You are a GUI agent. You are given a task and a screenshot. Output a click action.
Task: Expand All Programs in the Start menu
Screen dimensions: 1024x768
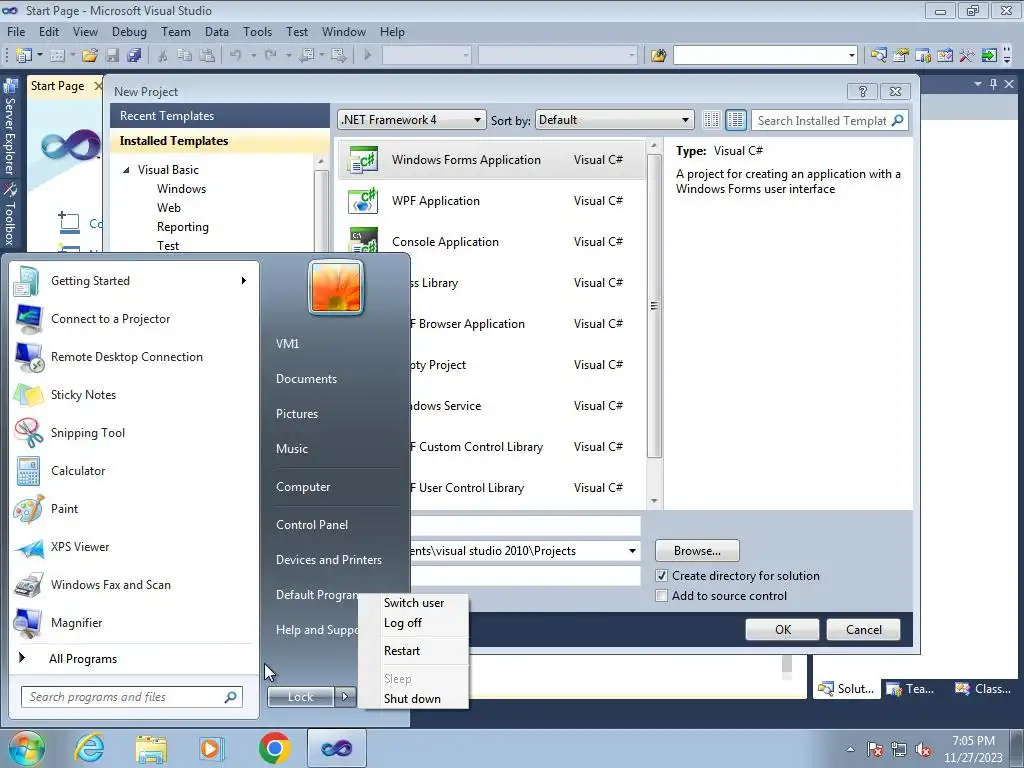[x=83, y=659]
